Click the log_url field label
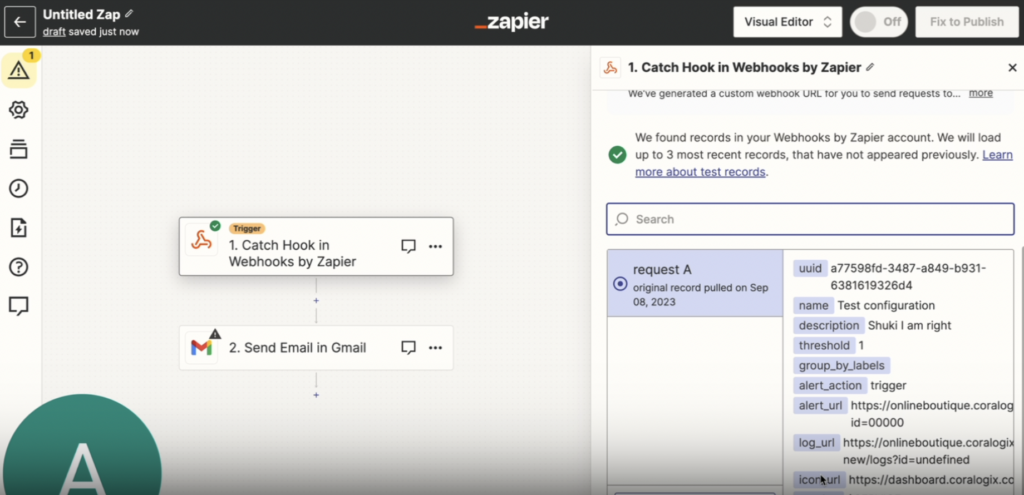Image resolution: width=1024 pixels, height=495 pixels. 817,443
